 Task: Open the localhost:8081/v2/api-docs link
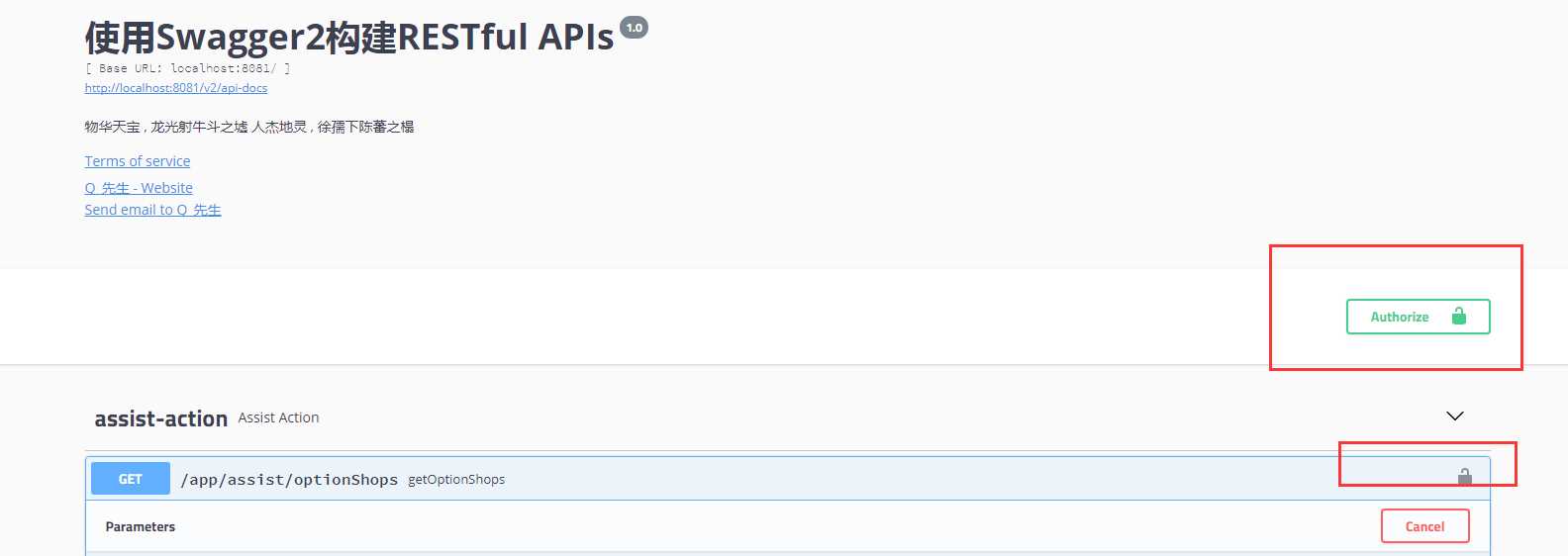tap(176, 88)
